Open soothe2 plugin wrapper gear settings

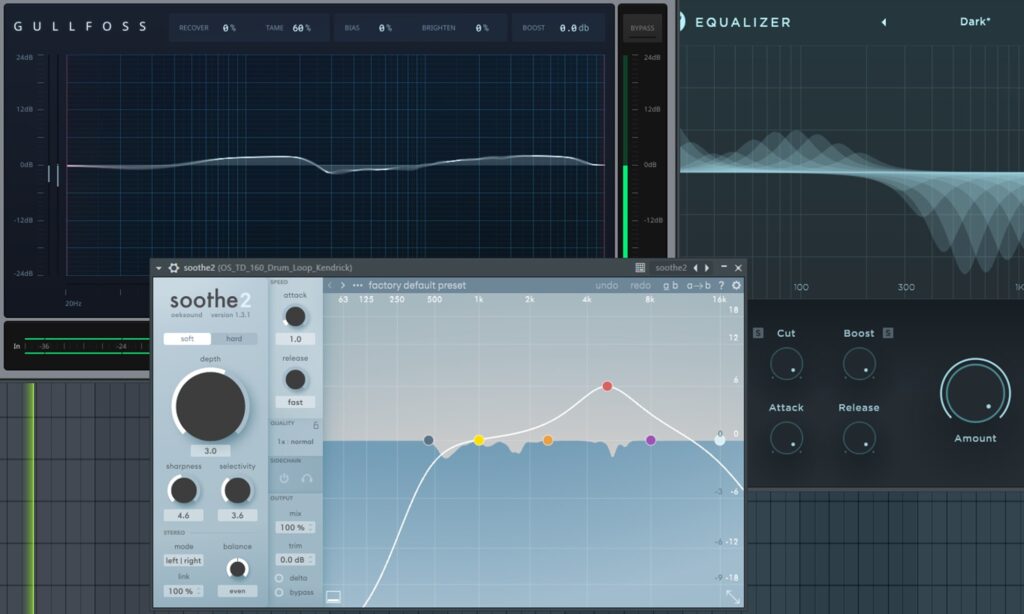pos(174,268)
